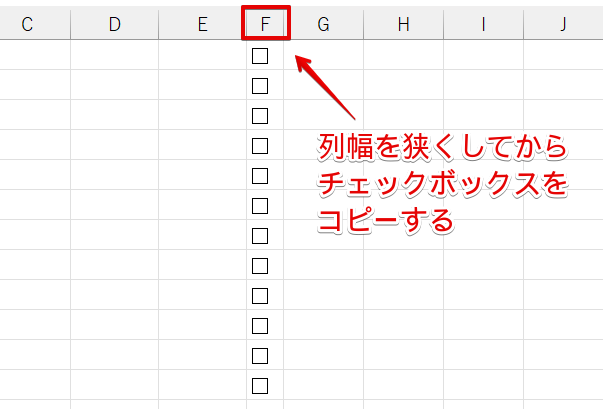The height and width of the screenshot is (409, 603).
Task: Tick the last checkbox at the bottom
Action: coord(260,386)
